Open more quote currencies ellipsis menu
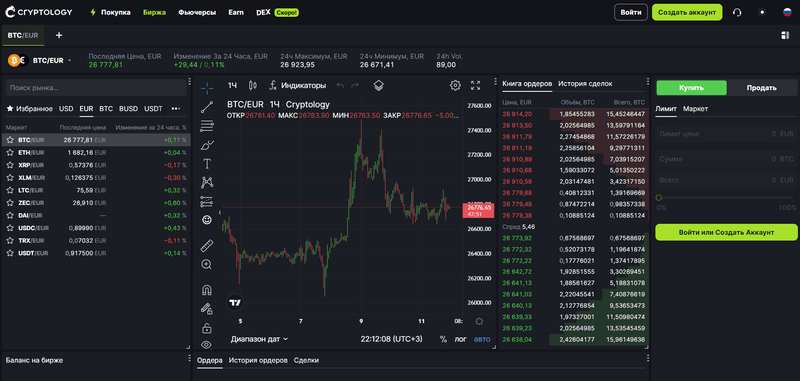This screenshot has height=381, width=800. point(176,109)
